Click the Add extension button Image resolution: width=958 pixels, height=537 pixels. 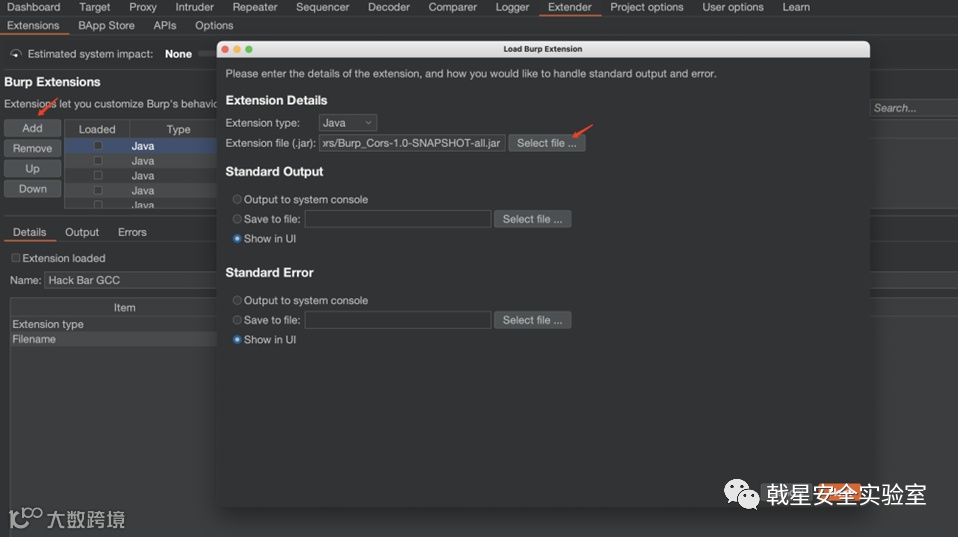coord(32,128)
